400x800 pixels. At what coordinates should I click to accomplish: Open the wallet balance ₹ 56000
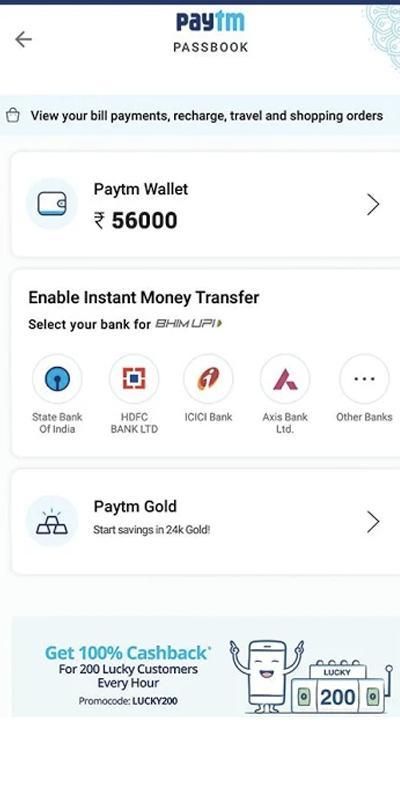tap(136, 221)
